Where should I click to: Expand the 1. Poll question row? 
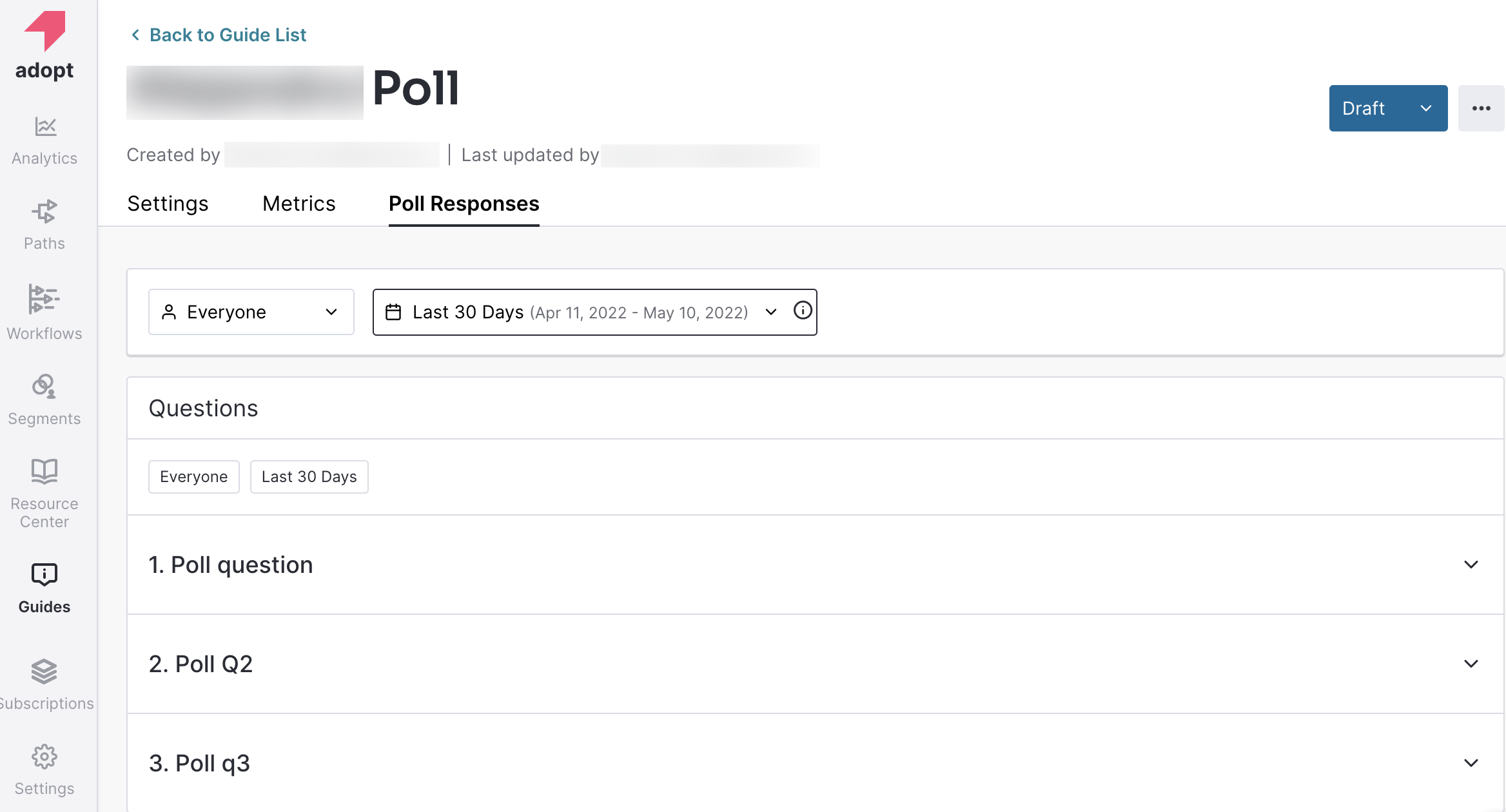pyautogui.click(x=816, y=565)
